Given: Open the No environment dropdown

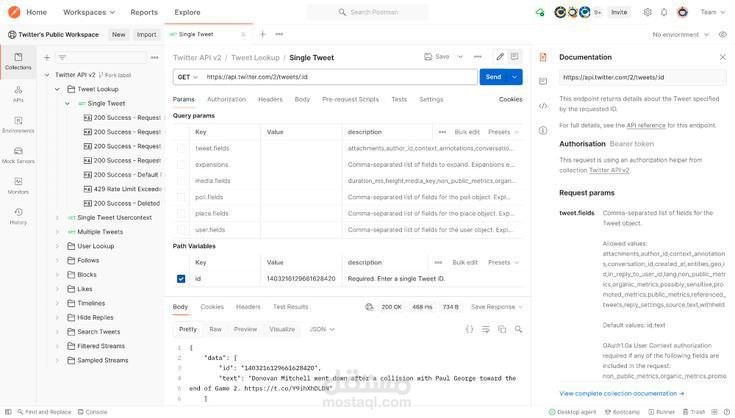Looking at the screenshot, I should (x=680, y=35).
